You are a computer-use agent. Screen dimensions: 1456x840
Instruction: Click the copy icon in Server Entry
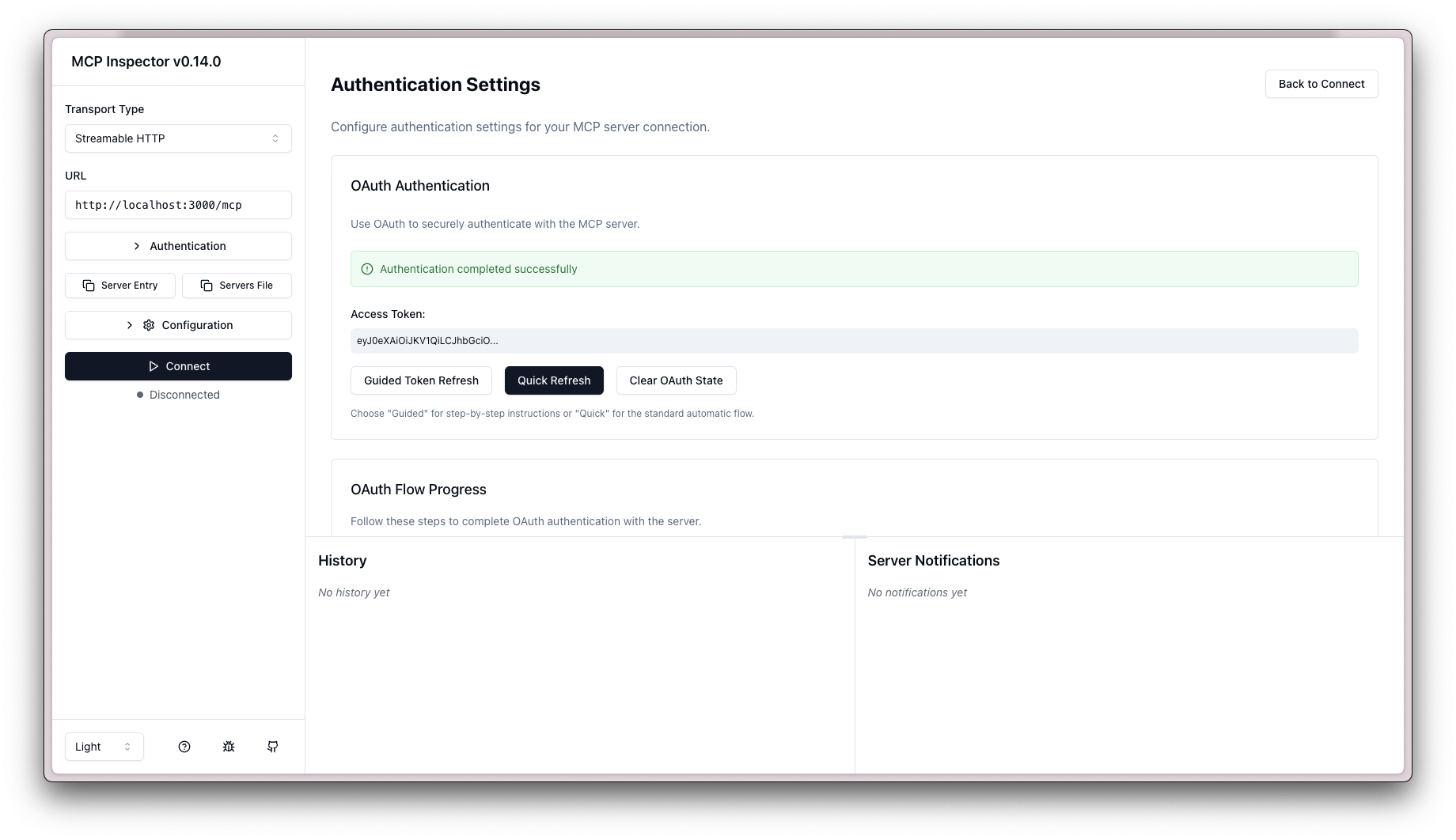click(89, 286)
